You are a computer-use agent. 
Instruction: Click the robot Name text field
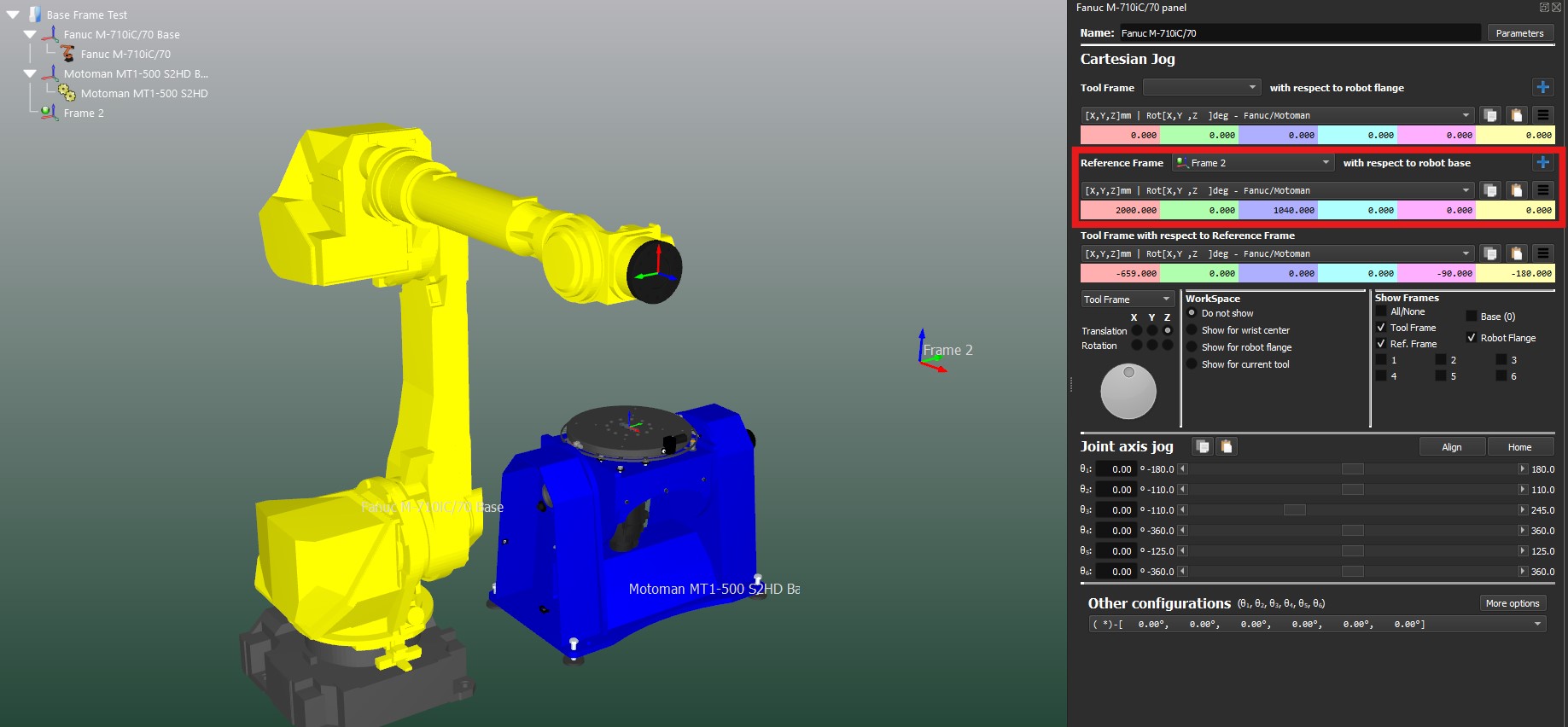pos(1298,33)
